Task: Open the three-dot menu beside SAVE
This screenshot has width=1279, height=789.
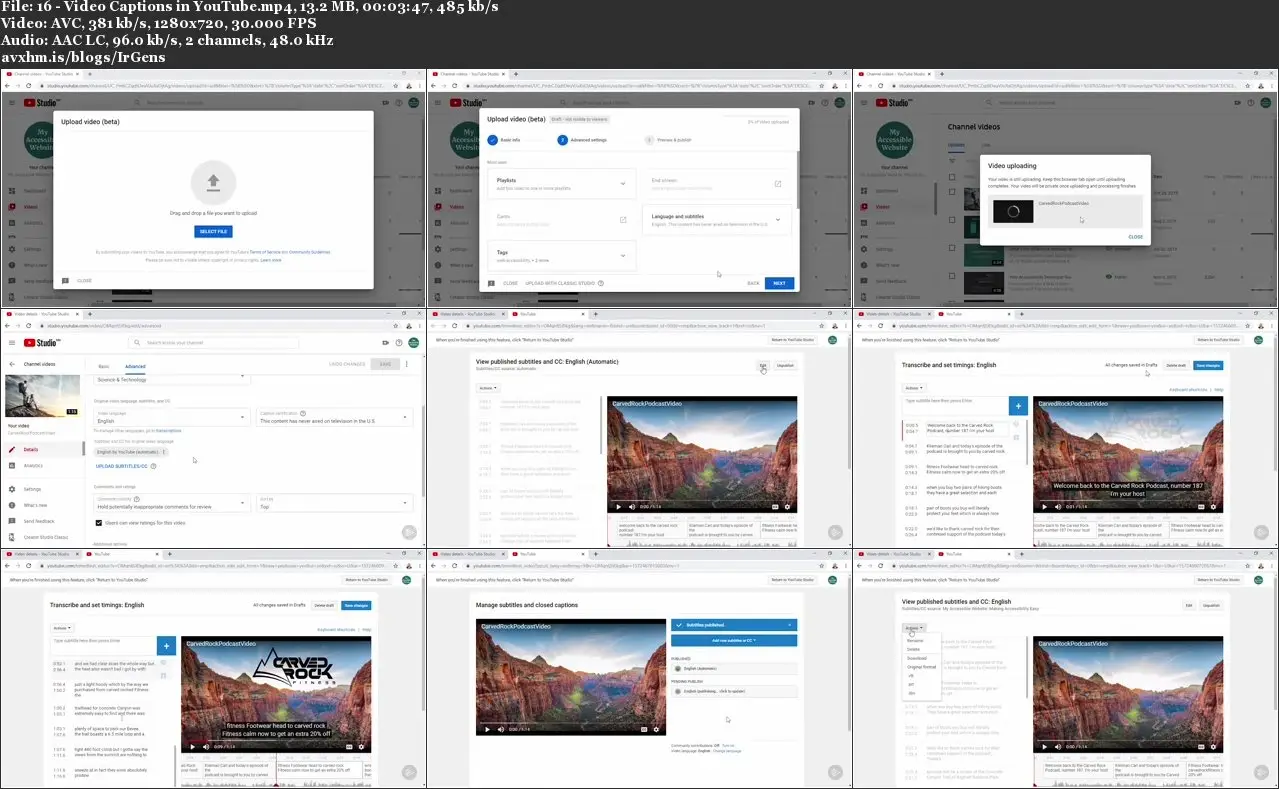Action: pos(407,364)
